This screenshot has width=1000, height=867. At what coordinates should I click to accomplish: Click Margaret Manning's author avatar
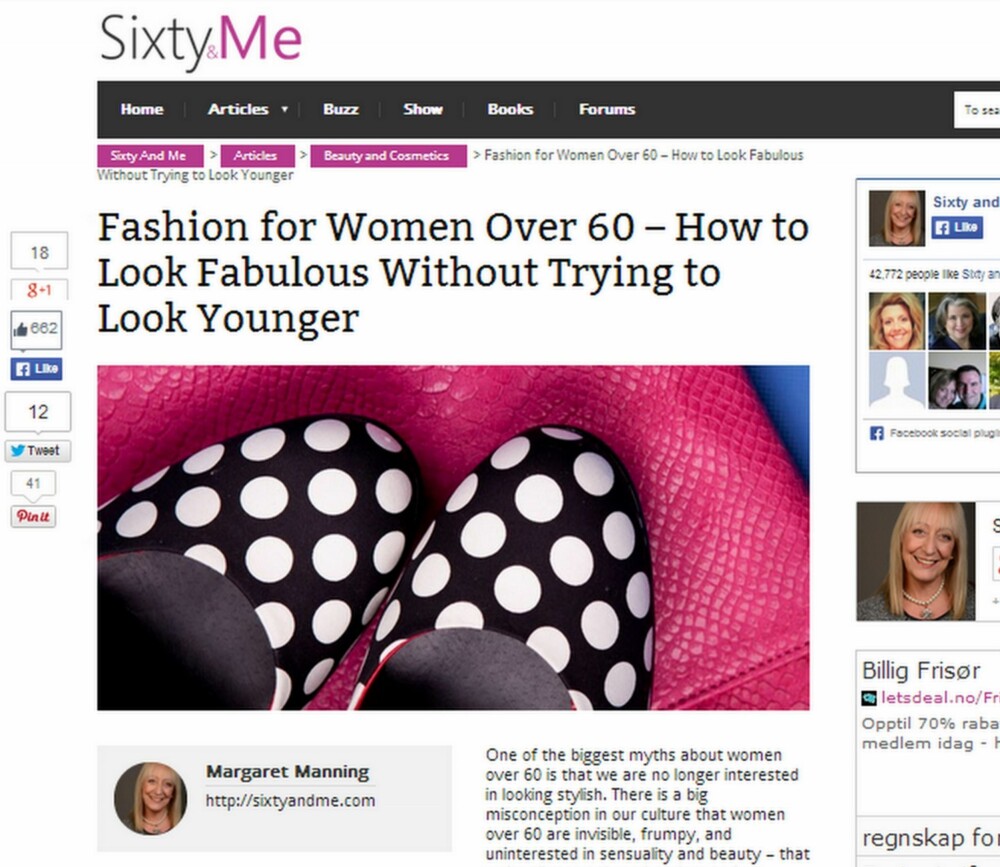point(151,798)
